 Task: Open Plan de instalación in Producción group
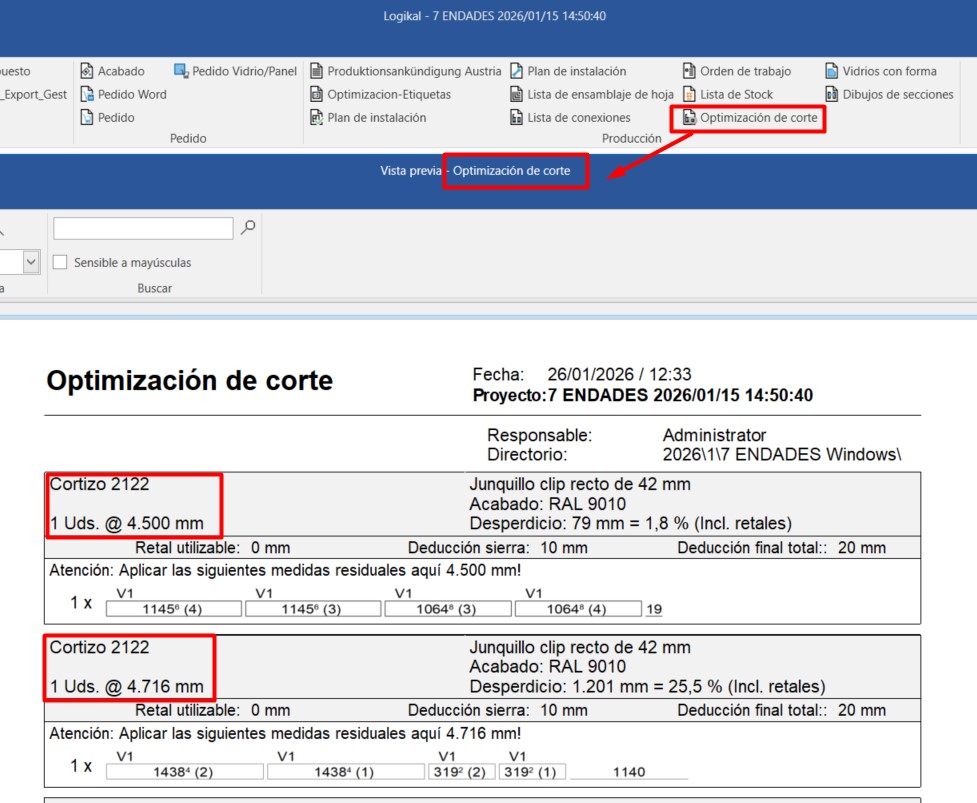[x=568, y=71]
